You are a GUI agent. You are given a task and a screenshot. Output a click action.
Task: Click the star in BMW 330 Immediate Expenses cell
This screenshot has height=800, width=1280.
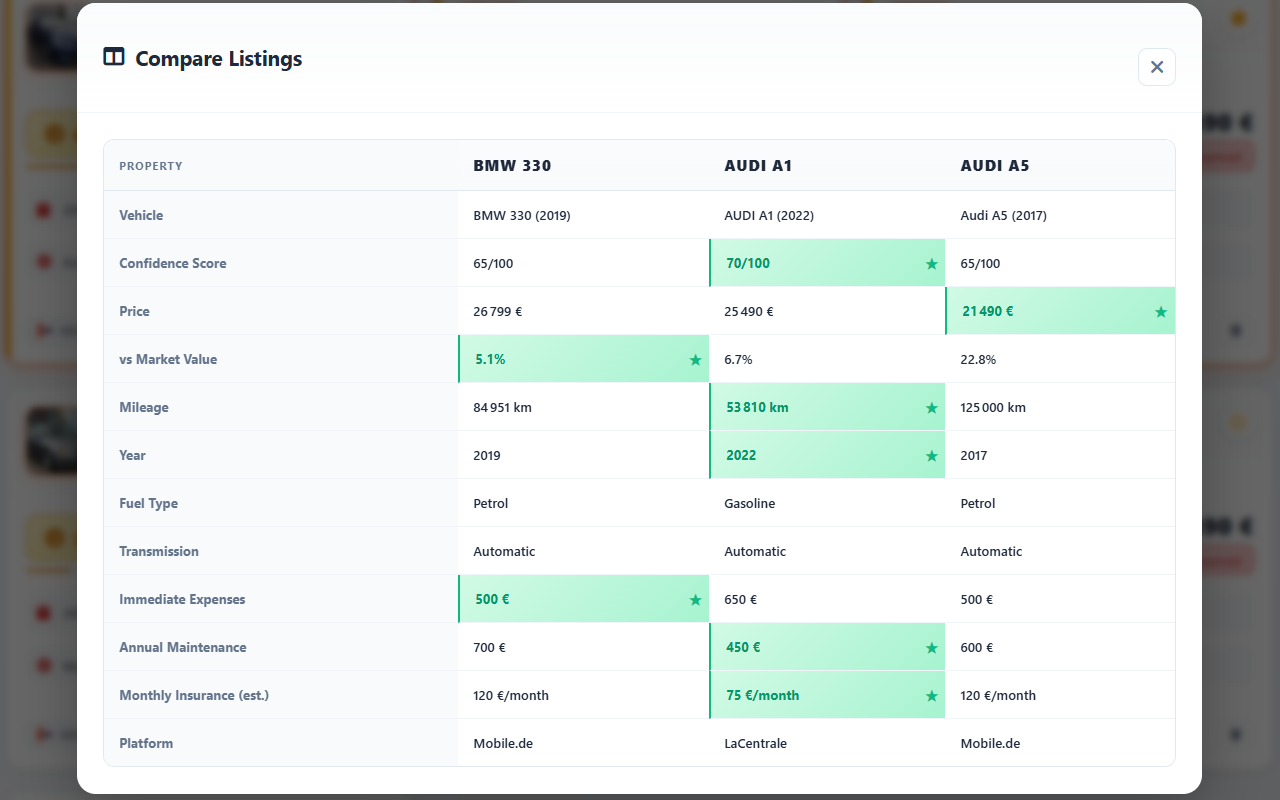coord(696,600)
